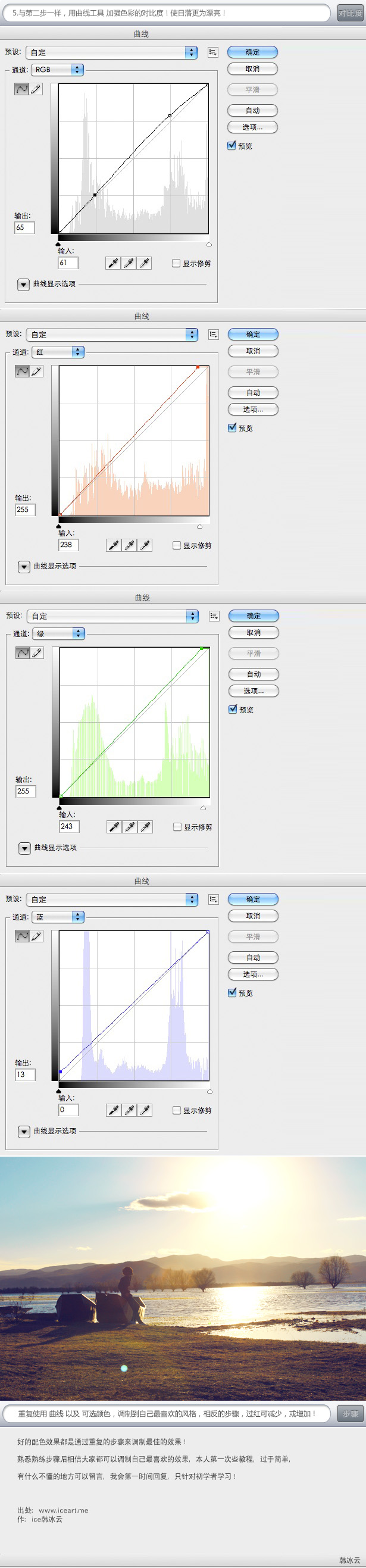Pick black point eyedropper in 绿 channel dialog

[x=114, y=827]
